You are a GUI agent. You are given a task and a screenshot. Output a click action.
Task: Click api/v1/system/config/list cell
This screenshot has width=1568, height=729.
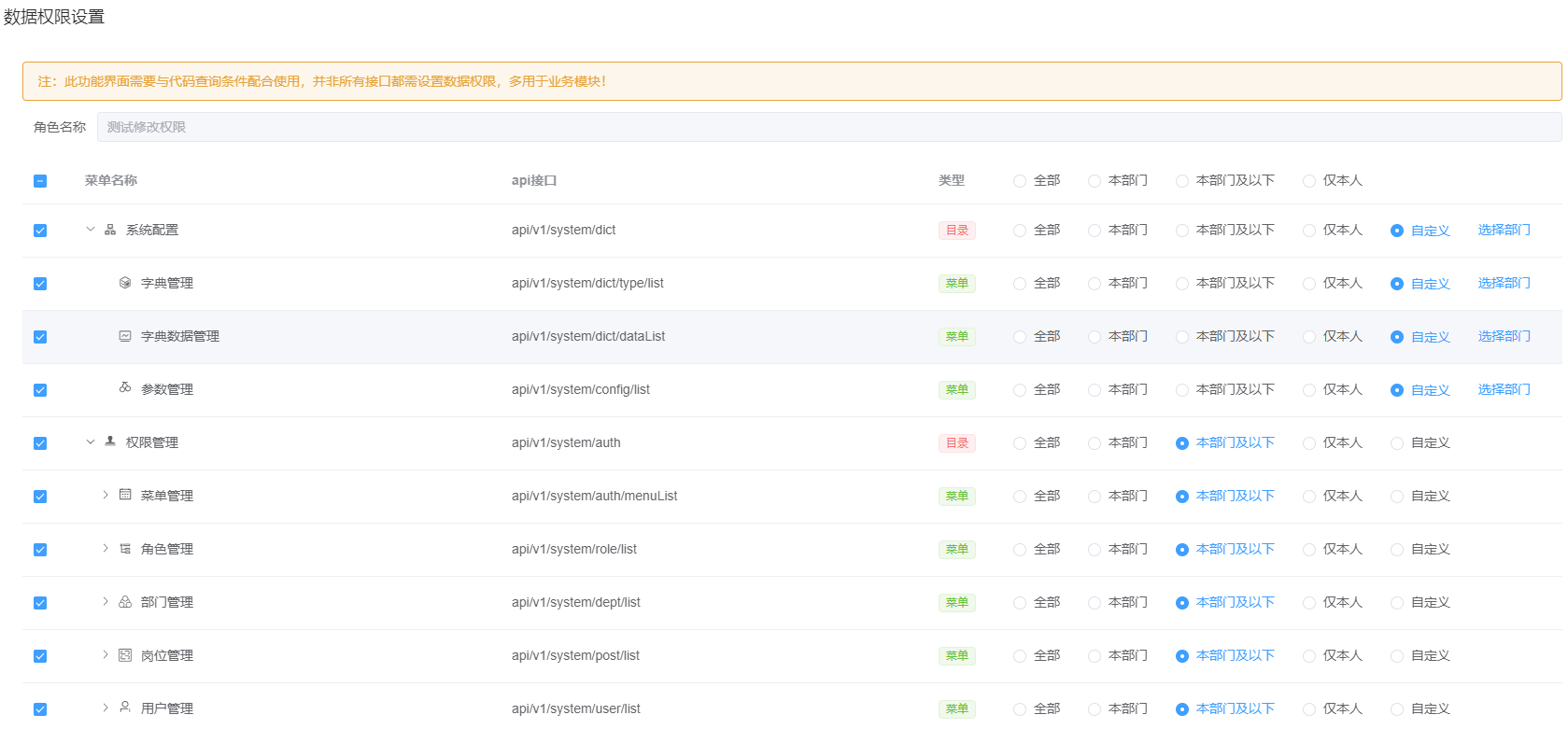point(581,389)
